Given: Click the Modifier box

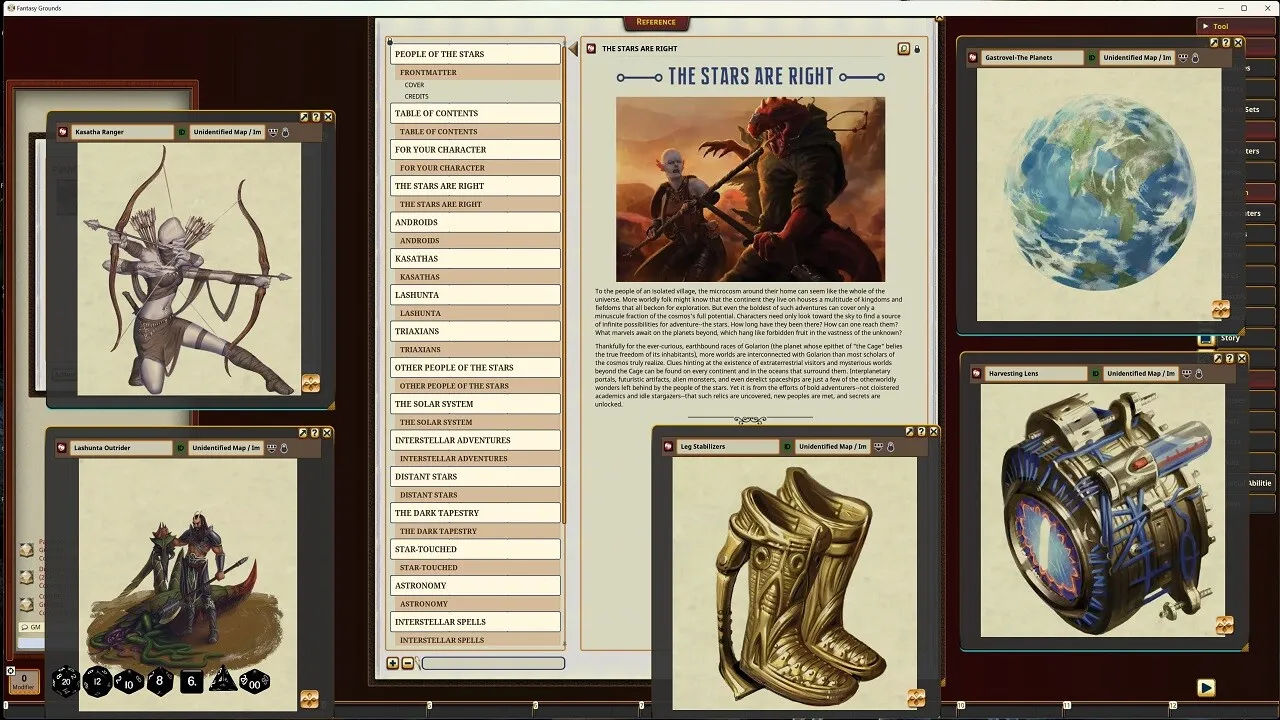Looking at the screenshot, I should click(24, 681).
